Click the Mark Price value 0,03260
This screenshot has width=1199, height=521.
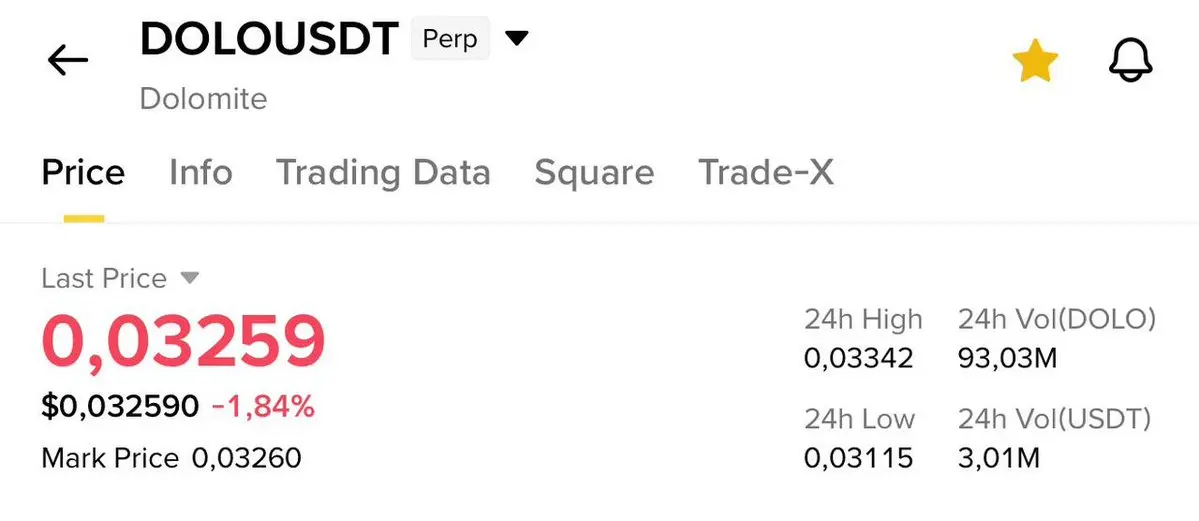(246, 458)
